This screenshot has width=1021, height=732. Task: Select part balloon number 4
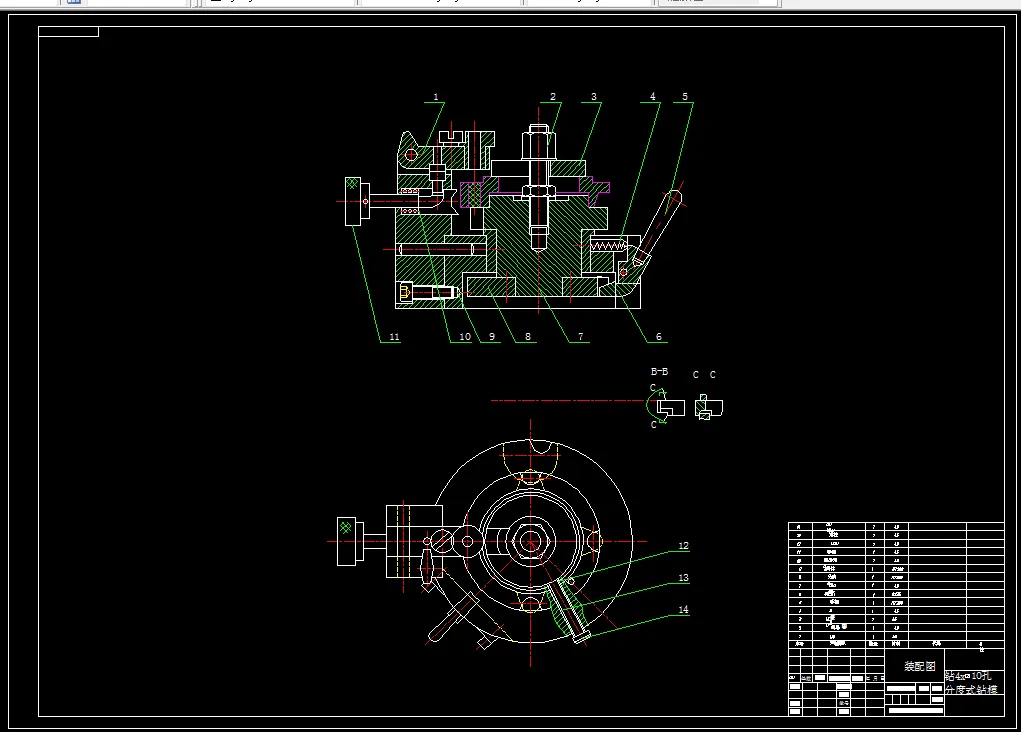(x=652, y=96)
